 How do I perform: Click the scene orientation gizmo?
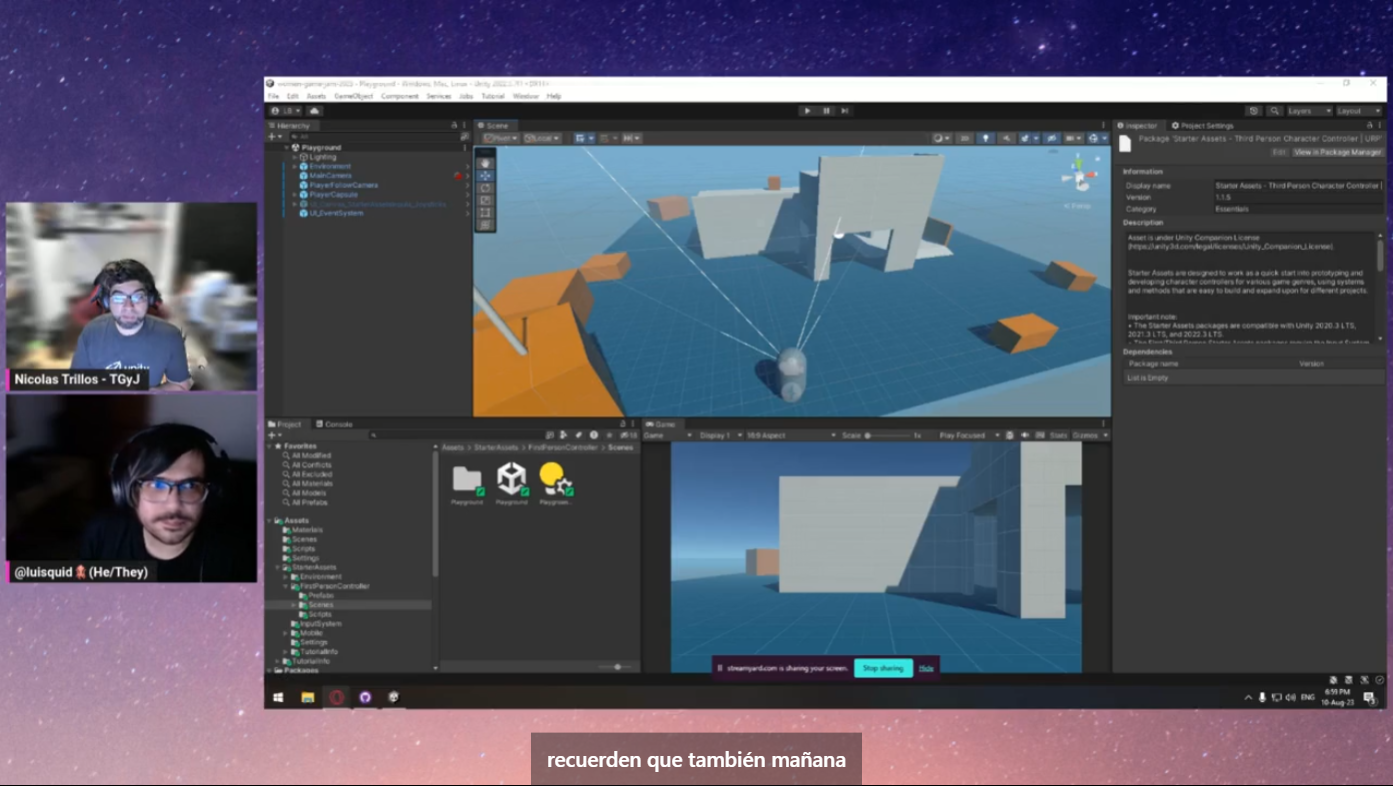[x=1080, y=175]
